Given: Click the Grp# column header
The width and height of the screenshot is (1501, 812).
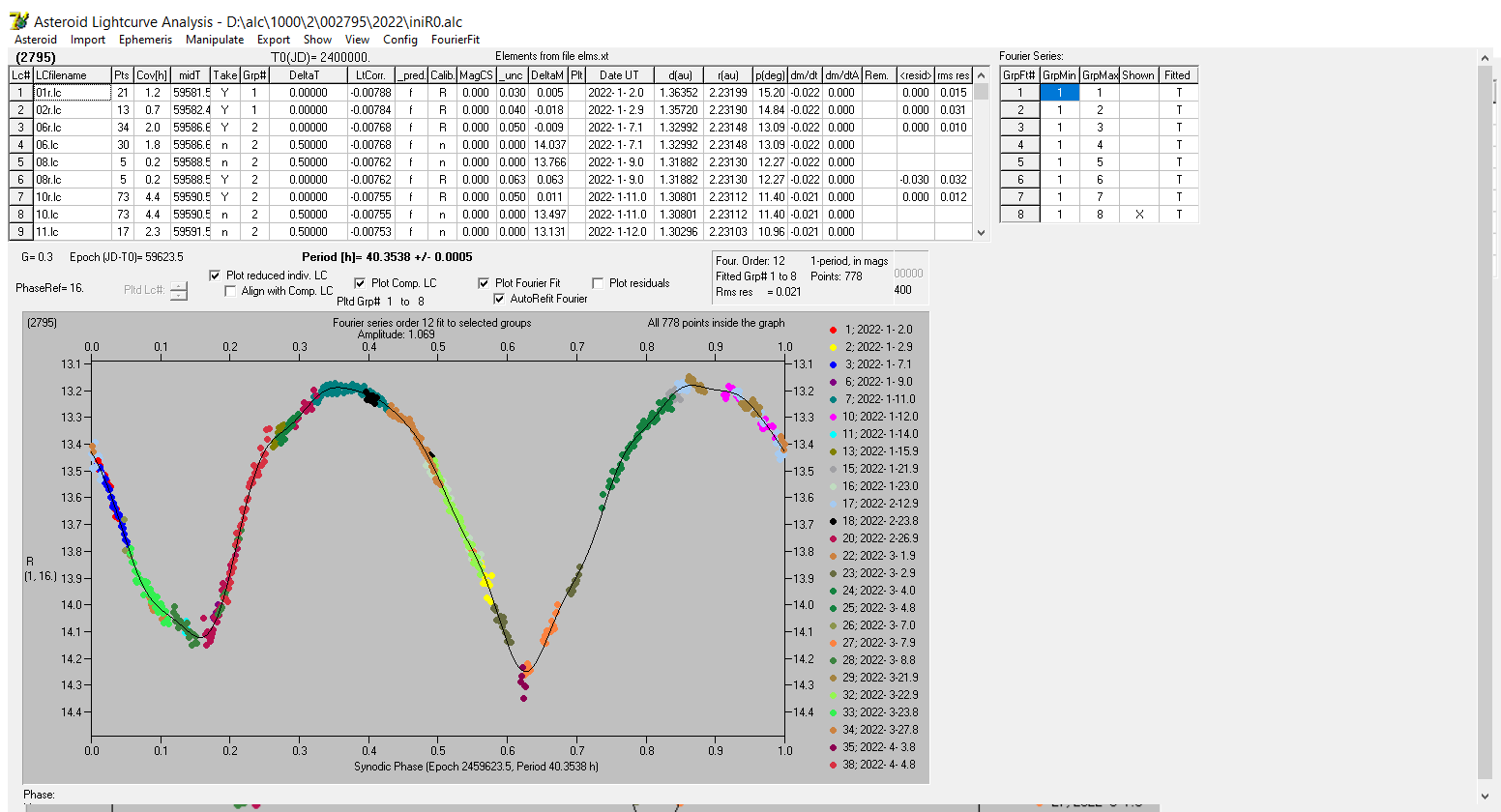Looking at the screenshot, I should tap(254, 75).
